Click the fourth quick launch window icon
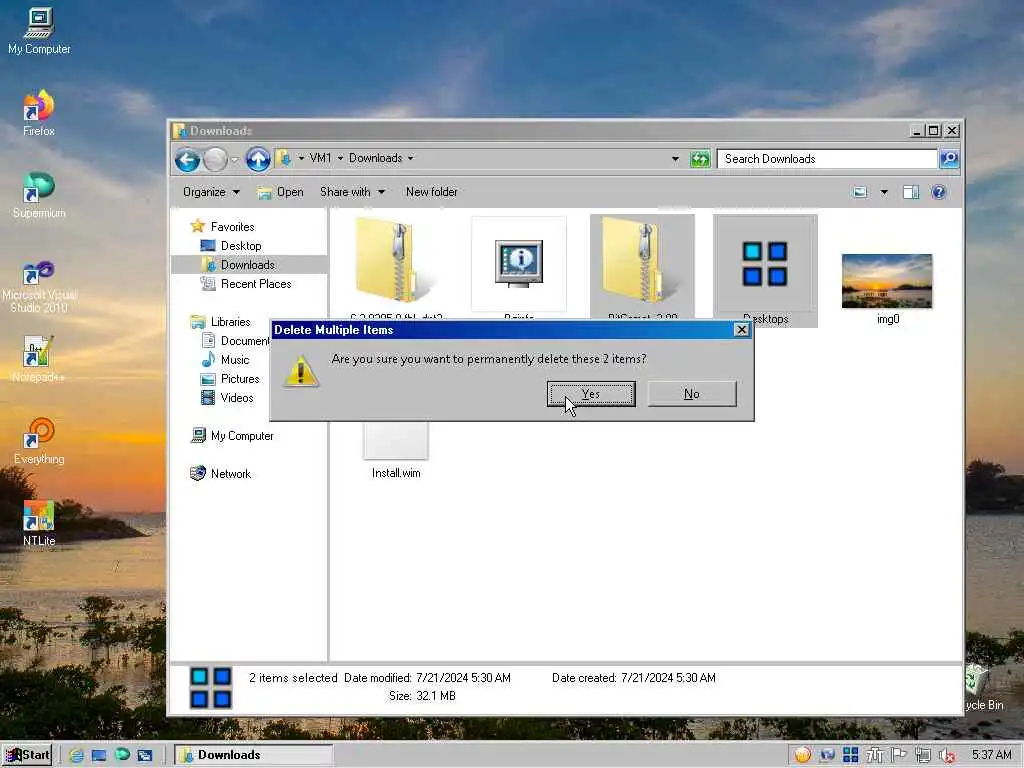The height and width of the screenshot is (768, 1024). coord(144,755)
